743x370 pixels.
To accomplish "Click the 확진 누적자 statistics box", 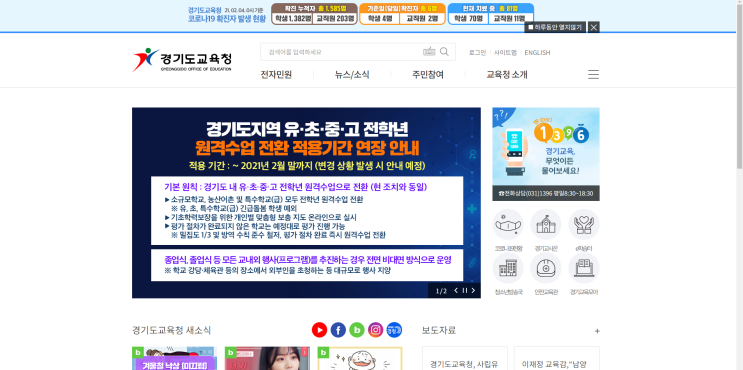I will click(x=314, y=14).
